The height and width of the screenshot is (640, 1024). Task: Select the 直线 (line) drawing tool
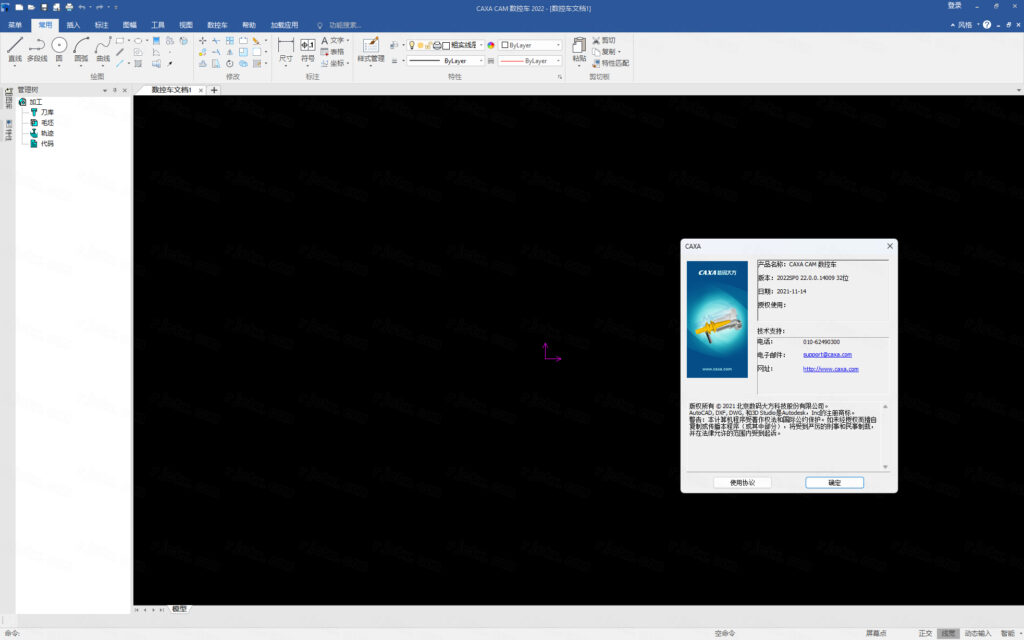tap(15, 49)
